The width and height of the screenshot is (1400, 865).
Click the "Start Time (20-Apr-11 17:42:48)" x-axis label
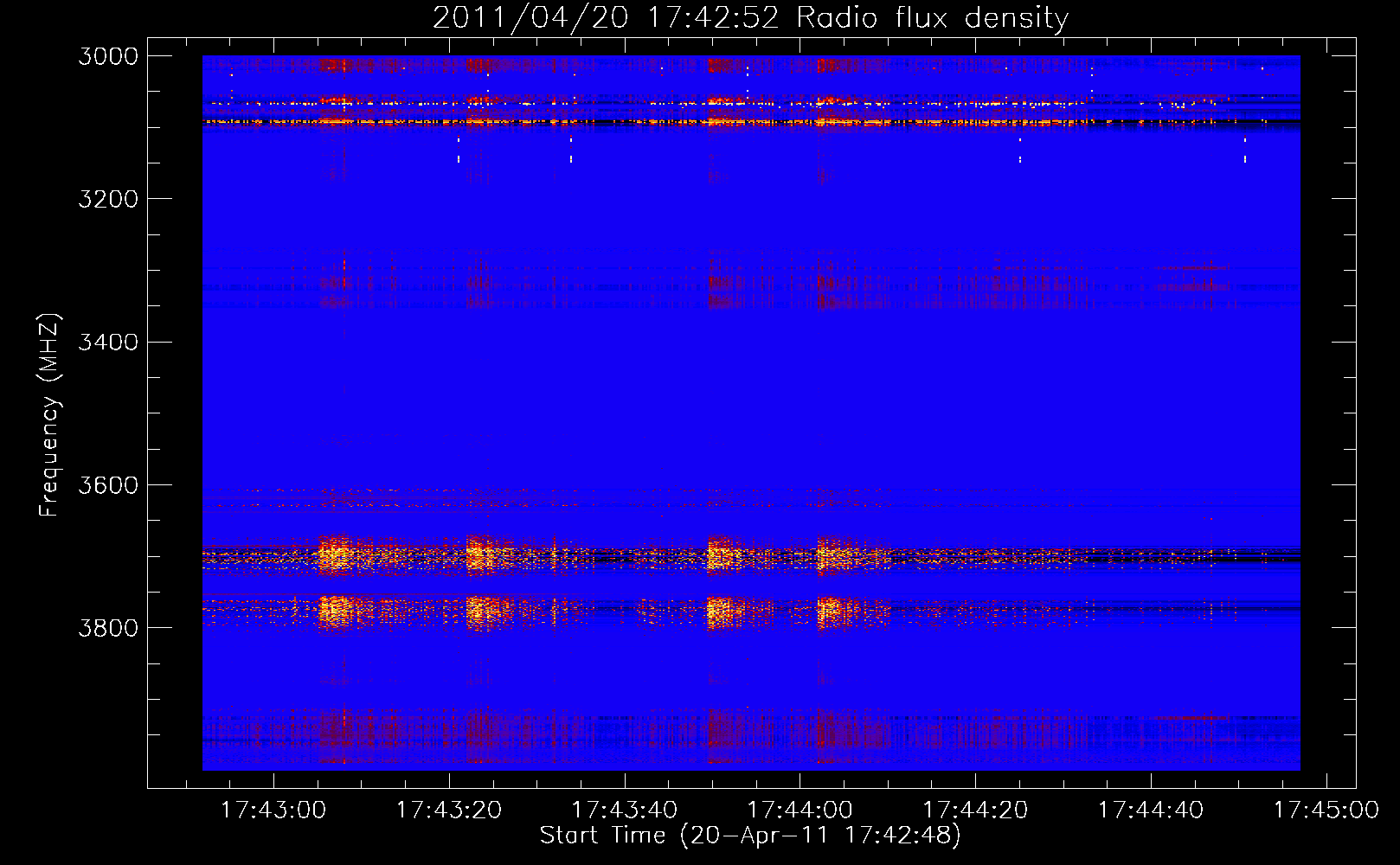pyautogui.click(x=750, y=836)
